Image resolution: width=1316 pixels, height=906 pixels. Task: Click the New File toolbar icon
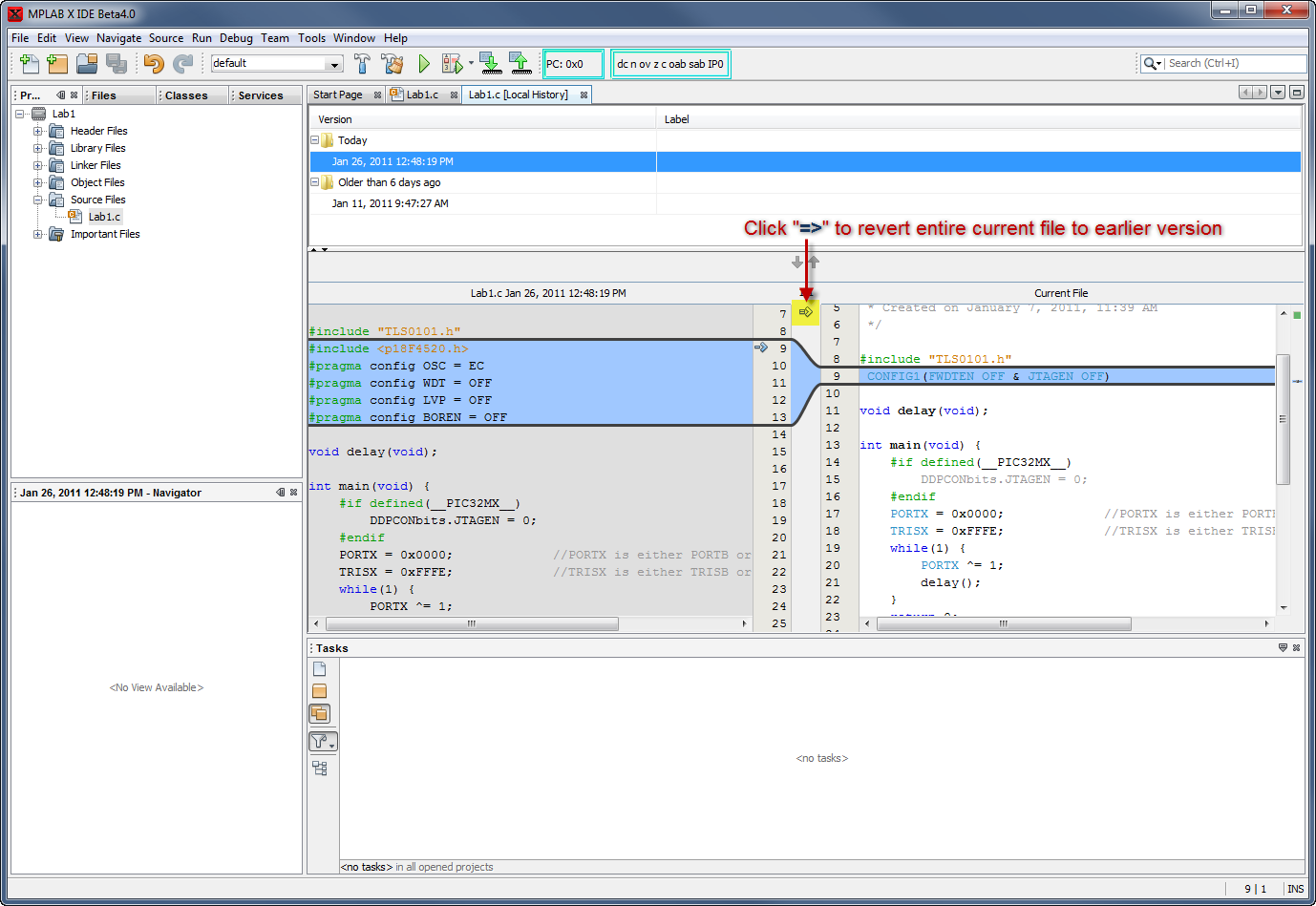(x=30, y=64)
